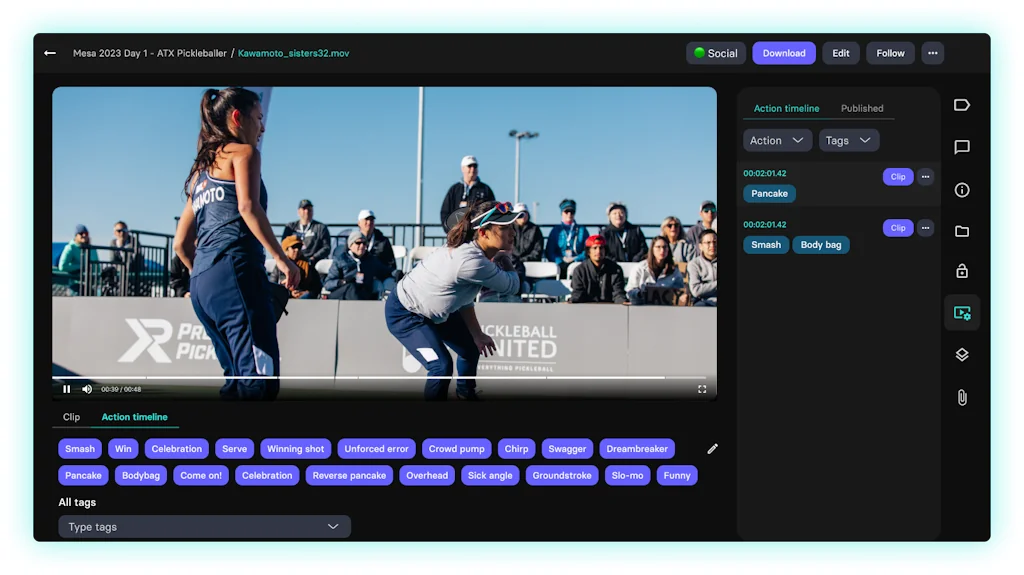Viewport: 1024px width, 575px height.
Task: Click the back arrow icon
Action: [x=50, y=53]
